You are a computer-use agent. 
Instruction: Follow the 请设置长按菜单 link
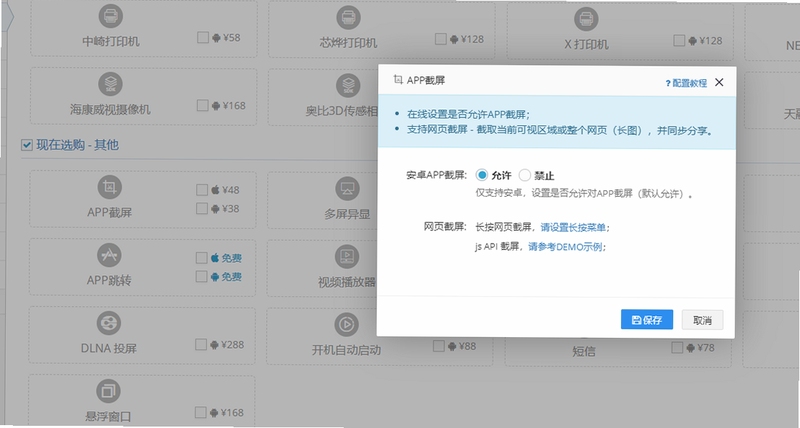[573, 227]
